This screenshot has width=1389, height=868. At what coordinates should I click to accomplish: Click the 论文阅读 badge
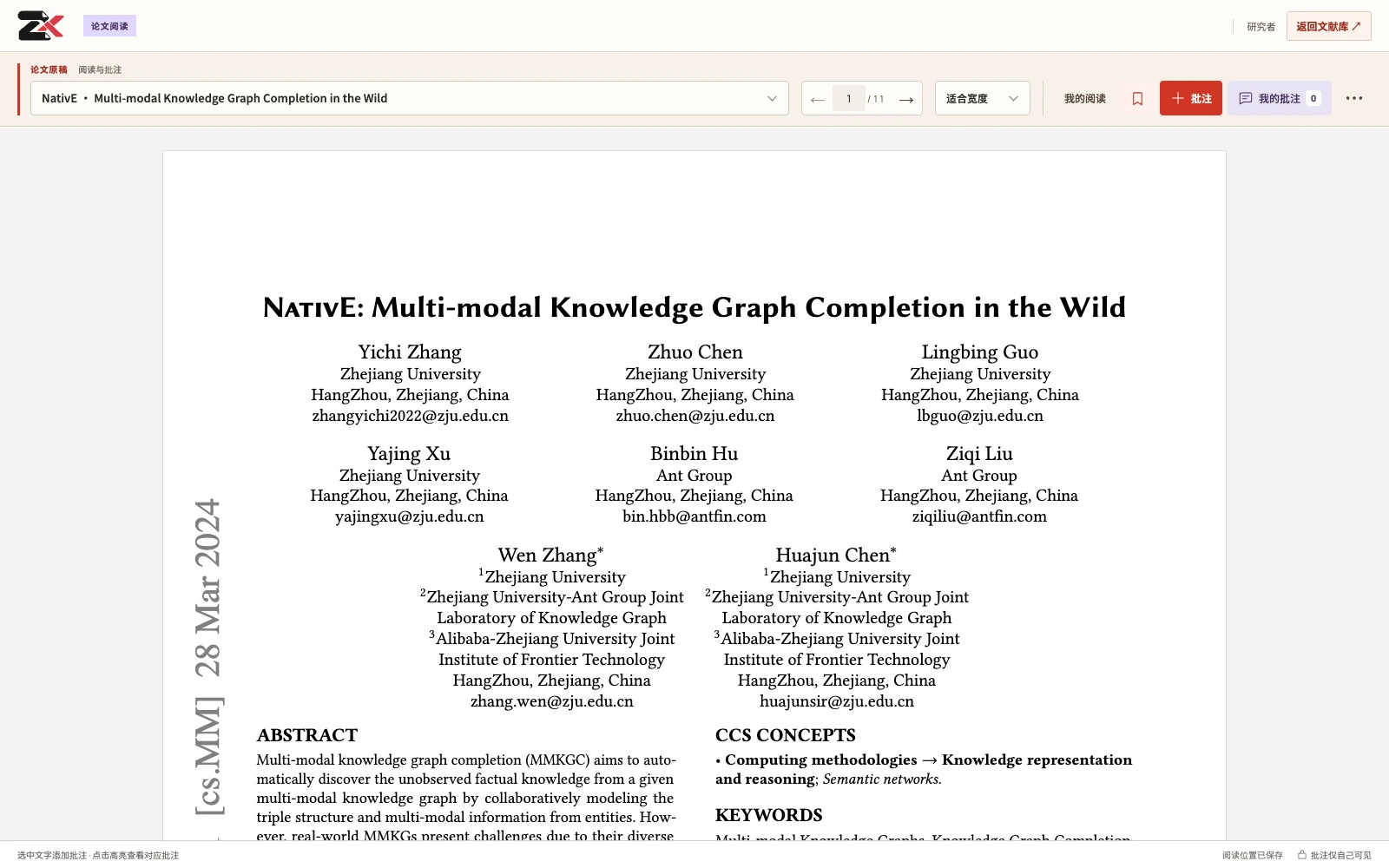[109, 26]
